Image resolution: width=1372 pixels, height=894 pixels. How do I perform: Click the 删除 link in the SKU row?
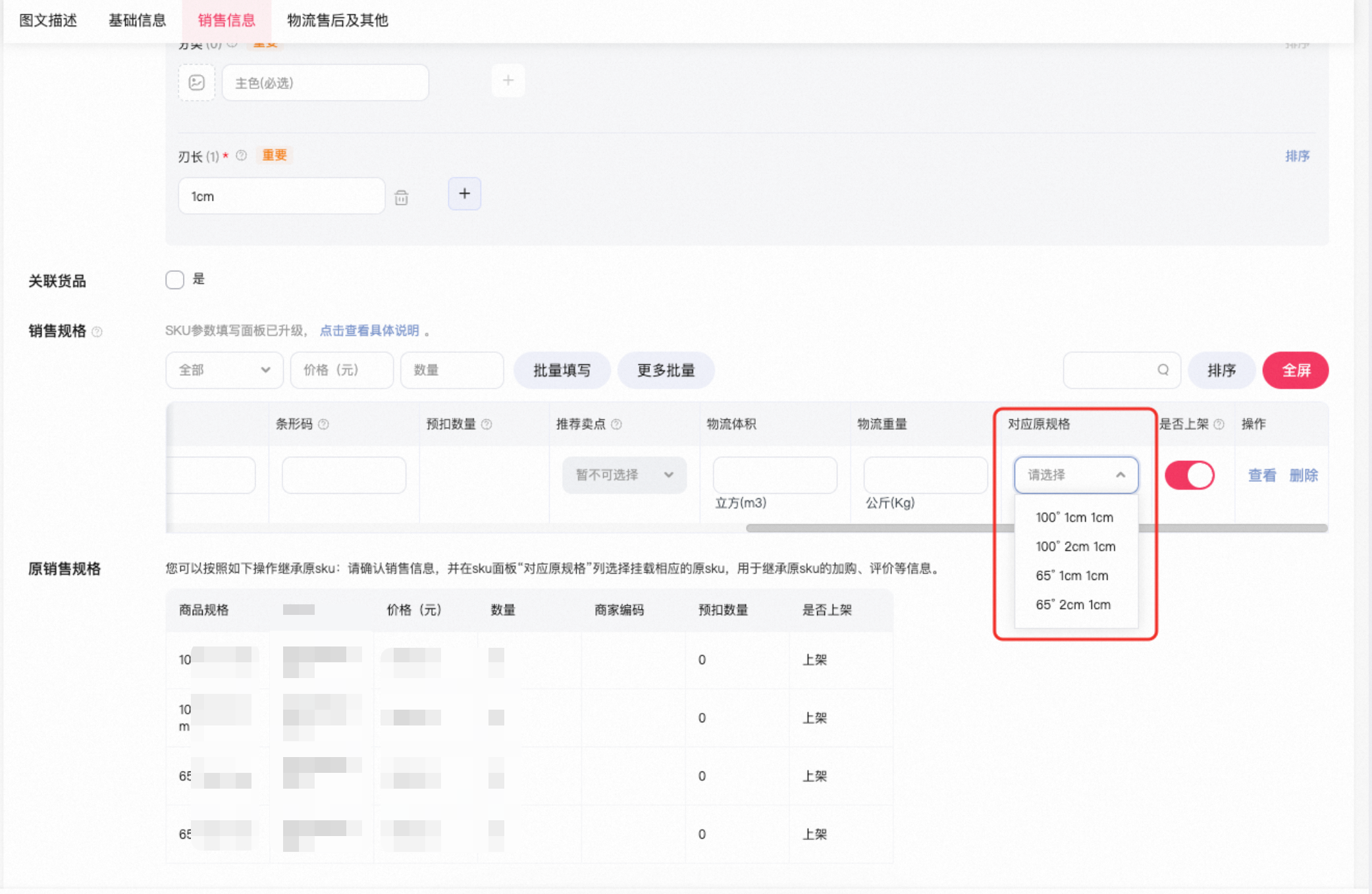(x=1304, y=475)
